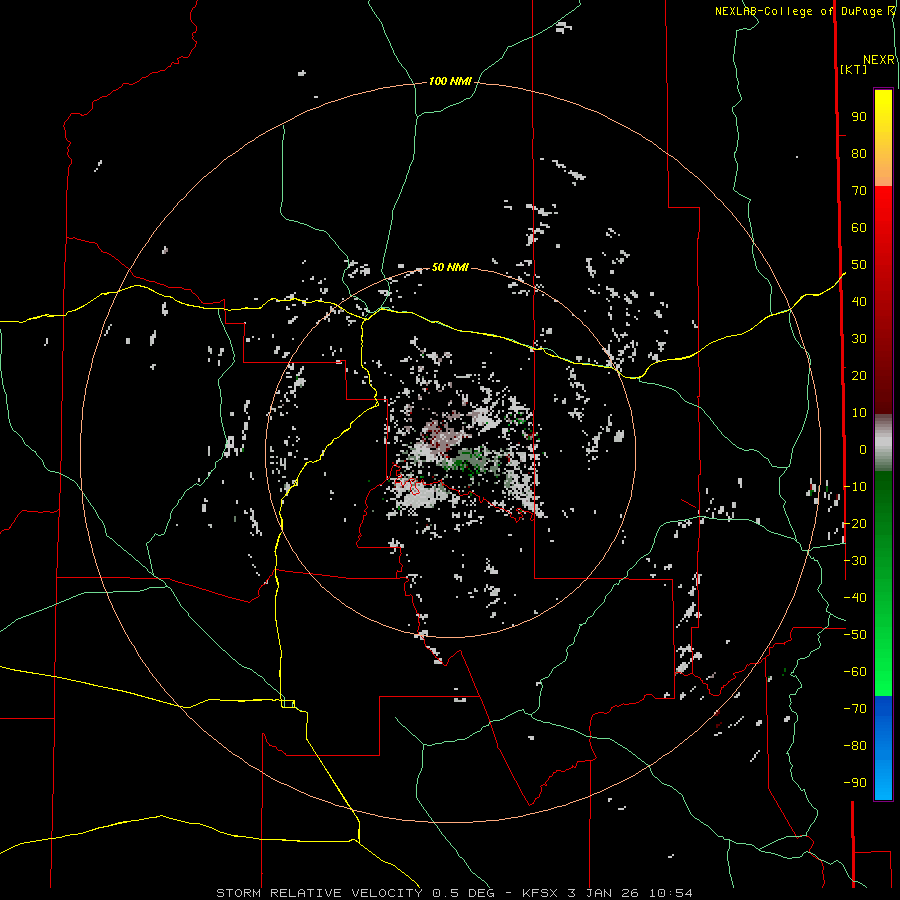This screenshot has width=900, height=900.
Task: Click the 10 value on the velocity scale
Action: pos(859,413)
